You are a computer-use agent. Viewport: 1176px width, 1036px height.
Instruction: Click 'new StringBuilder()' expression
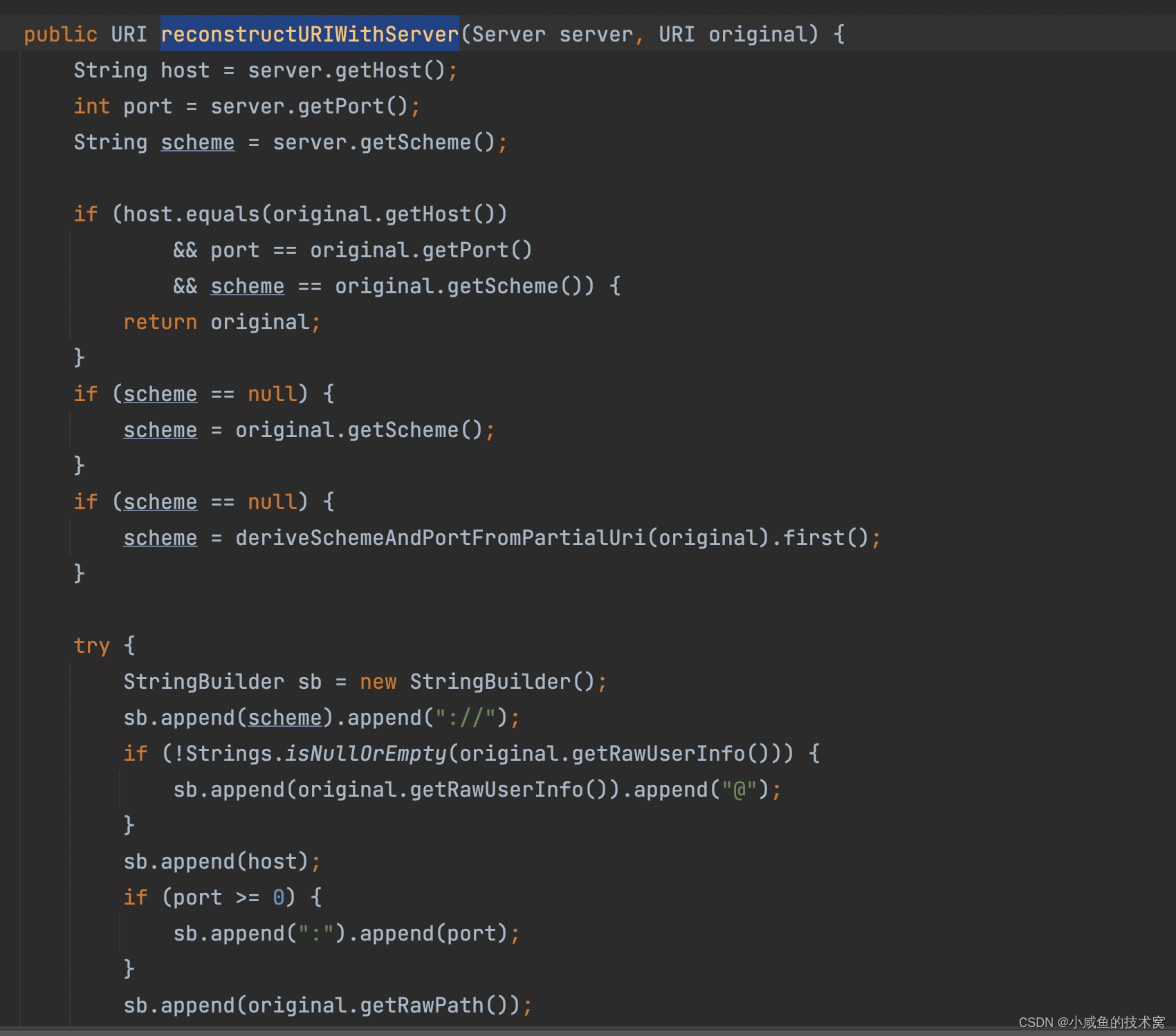[x=477, y=681]
